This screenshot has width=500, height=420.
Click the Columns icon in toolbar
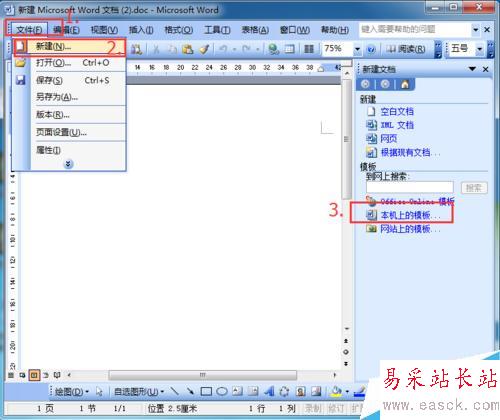[309, 49]
